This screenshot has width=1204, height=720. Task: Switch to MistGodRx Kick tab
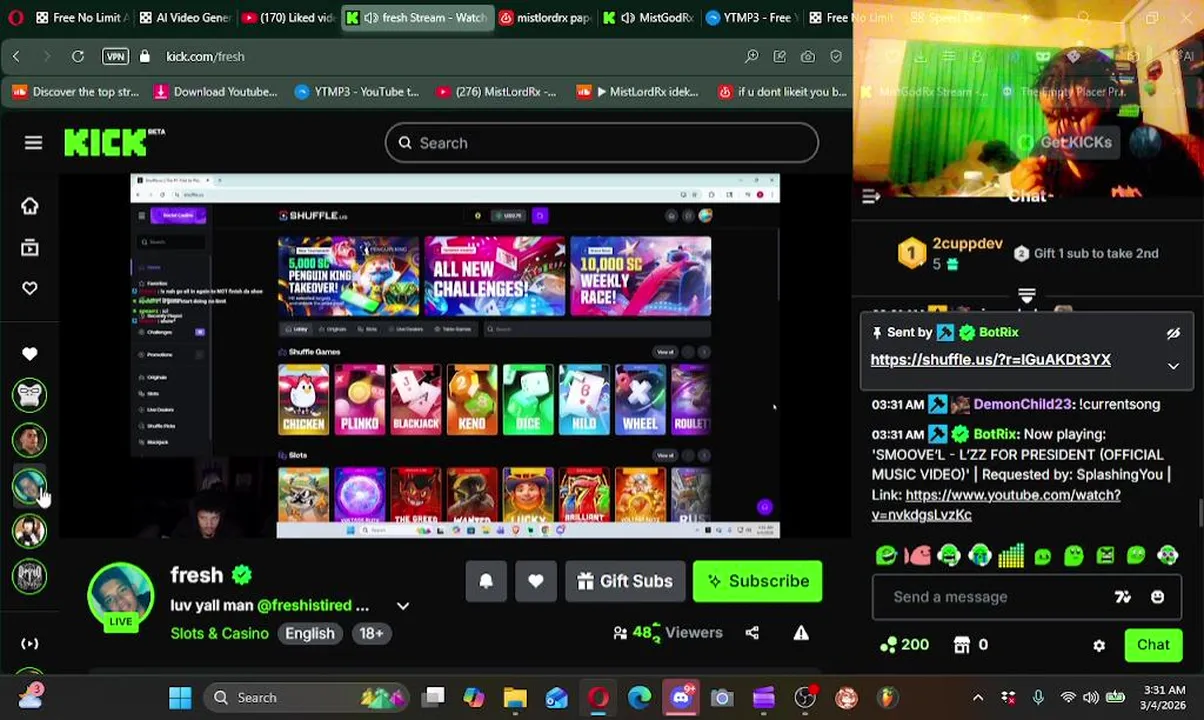point(647,17)
